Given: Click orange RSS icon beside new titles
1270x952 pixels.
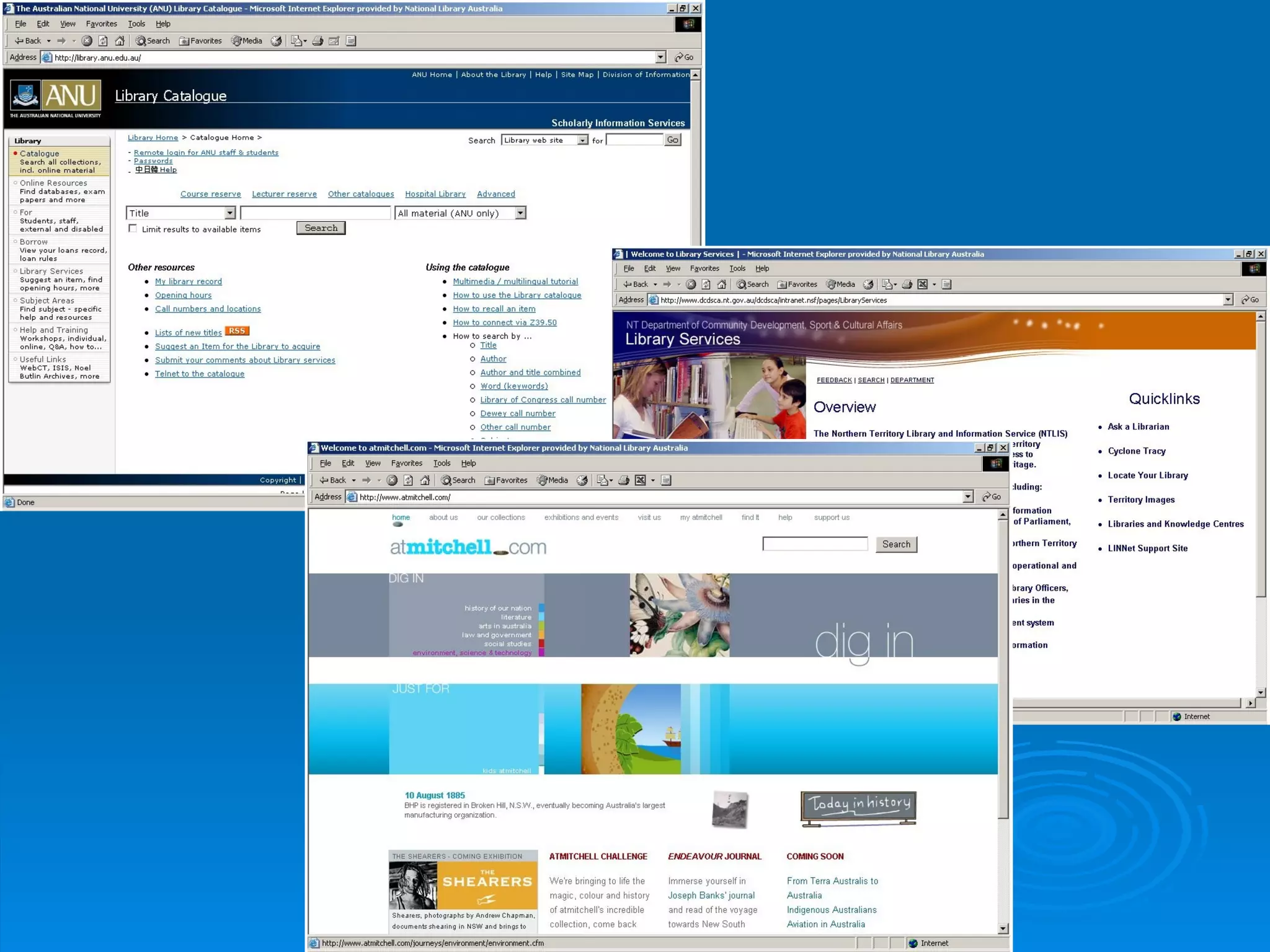Looking at the screenshot, I should coord(237,331).
